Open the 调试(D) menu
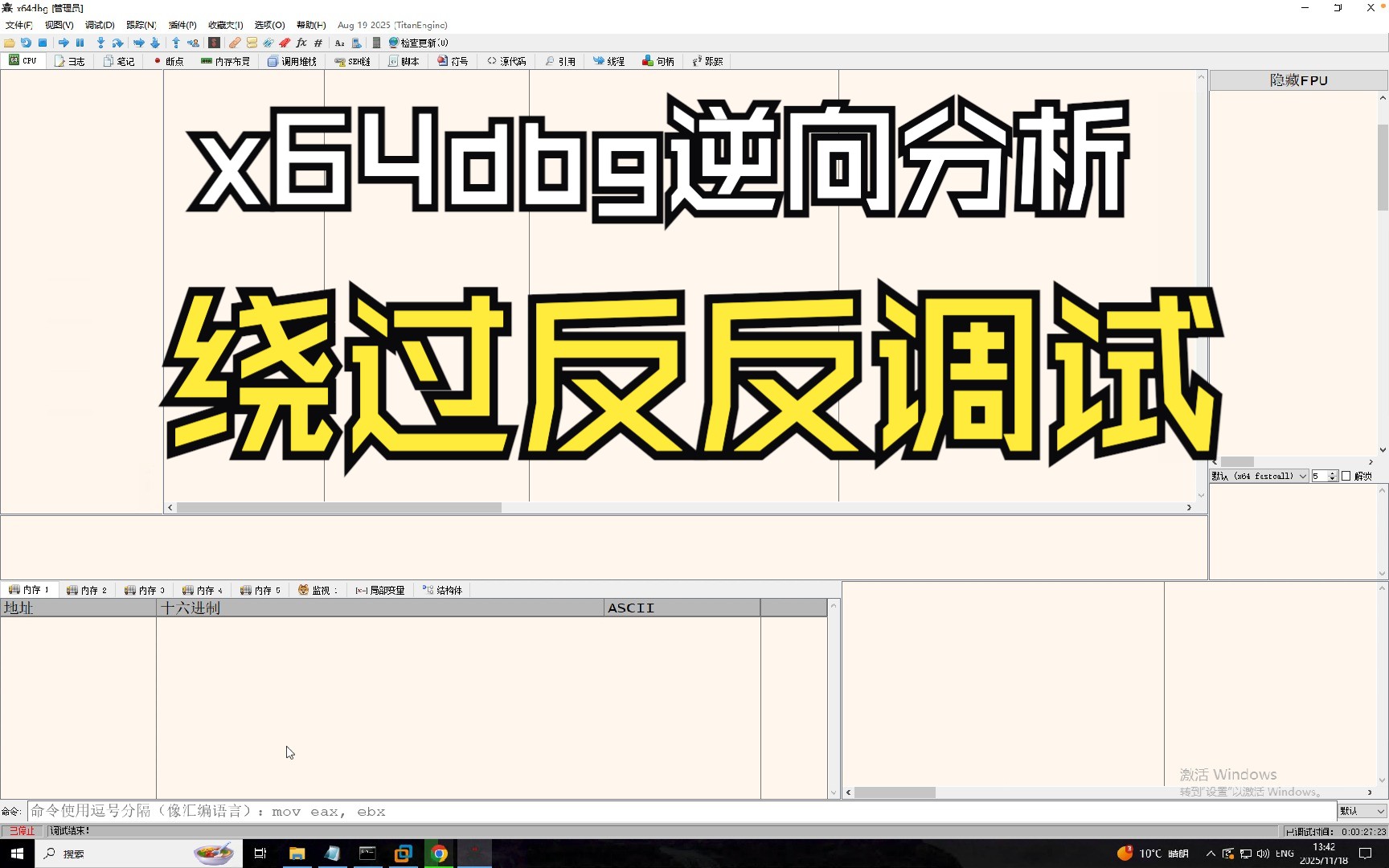Viewport: 1389px width, 868px height. [x=100, y=25]
